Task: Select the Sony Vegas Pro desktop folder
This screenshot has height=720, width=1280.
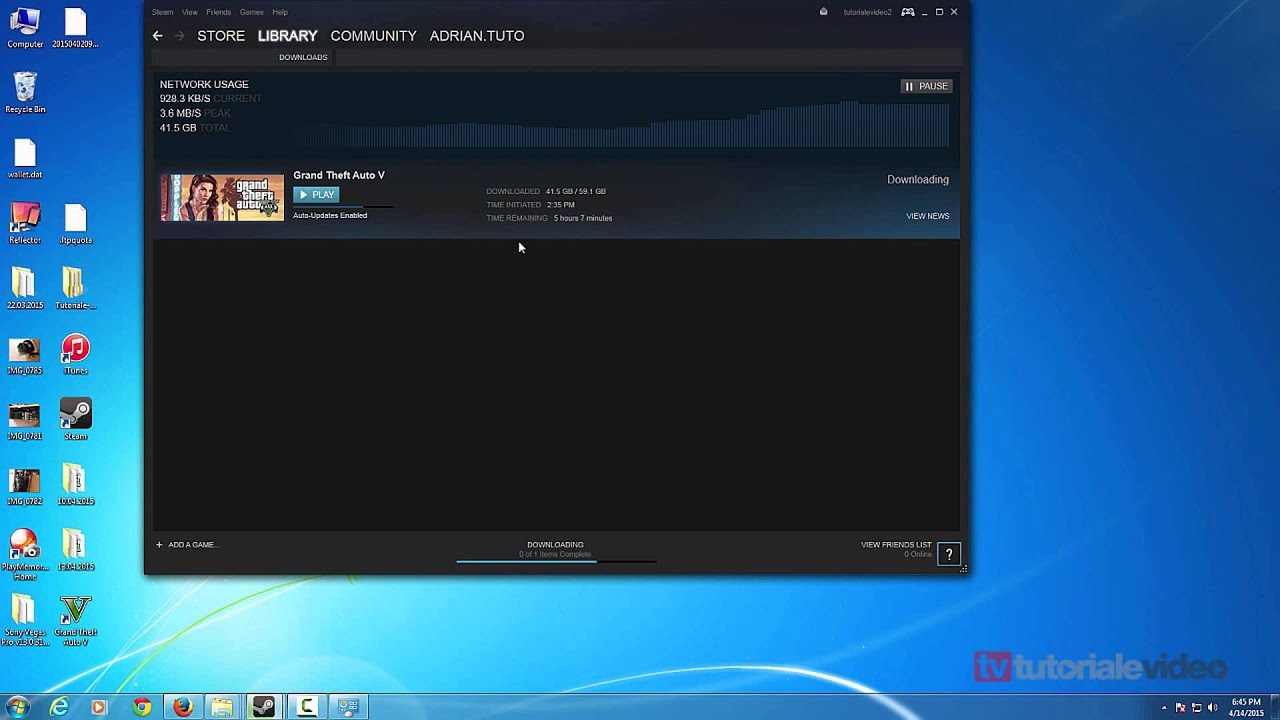Action: [25, 621]
